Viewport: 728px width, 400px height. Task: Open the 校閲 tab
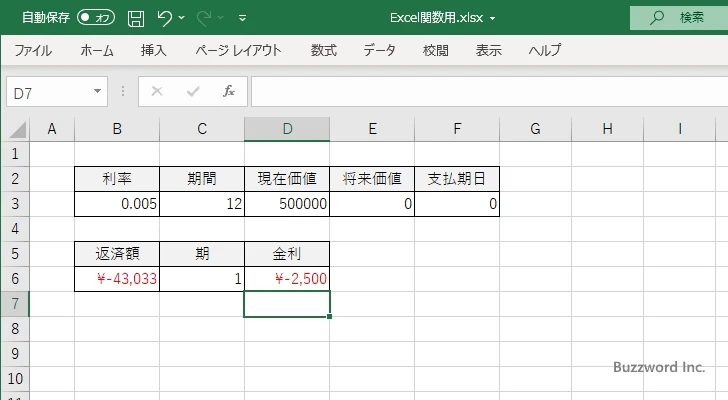coord(436,50)
